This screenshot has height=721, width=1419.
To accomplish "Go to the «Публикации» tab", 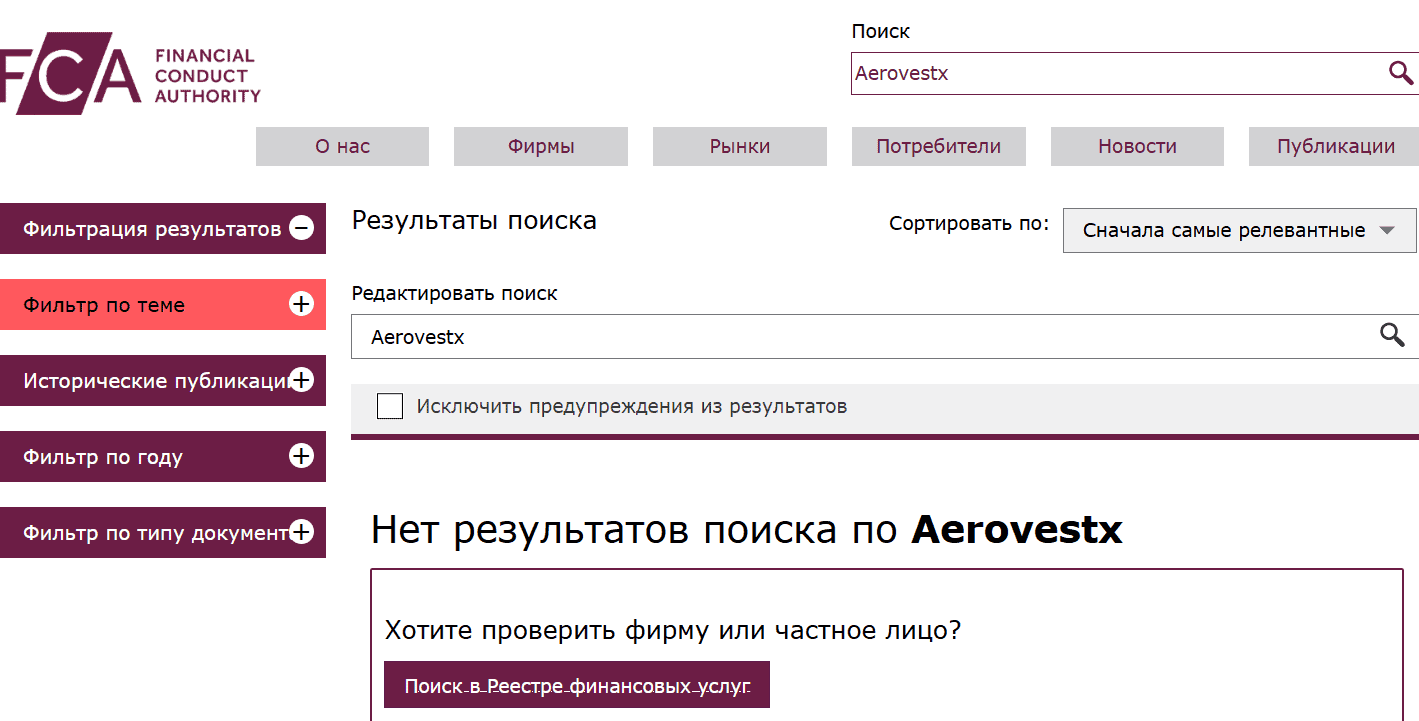I will [x=1333, y=146].
